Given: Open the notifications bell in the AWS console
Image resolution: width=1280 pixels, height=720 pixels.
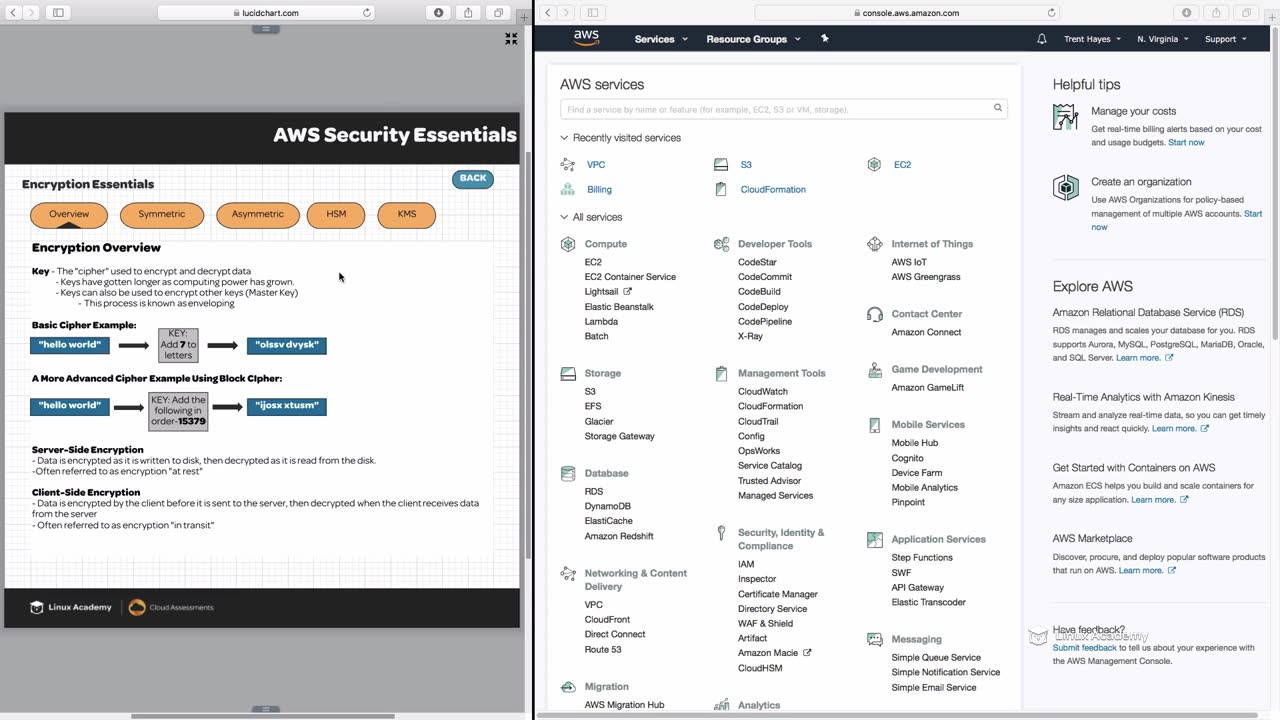Looking at the screenshot, I should 1042,39.
